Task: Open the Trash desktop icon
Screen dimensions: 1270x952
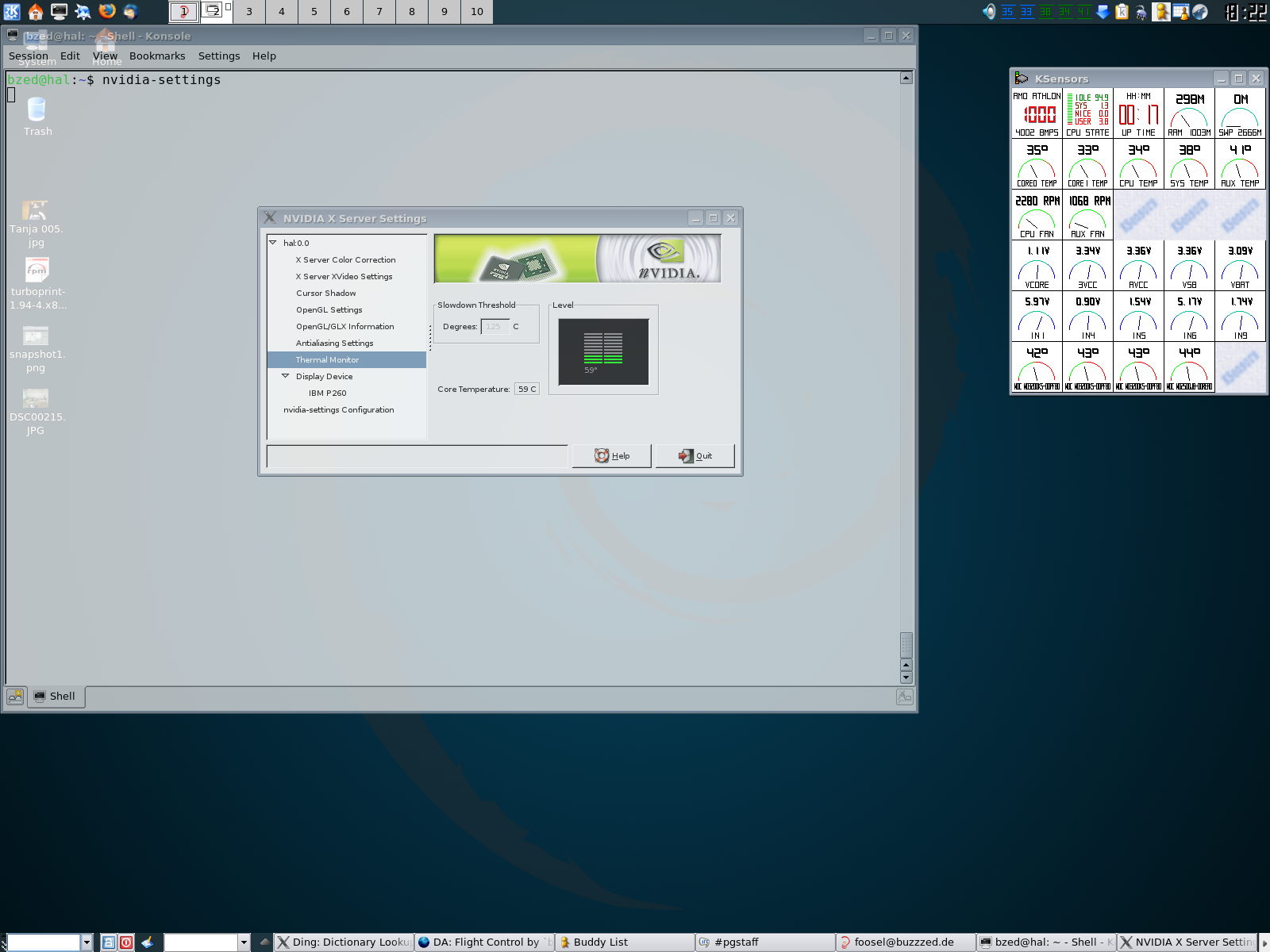Action: pyautogui.click(x=37, y=116)
